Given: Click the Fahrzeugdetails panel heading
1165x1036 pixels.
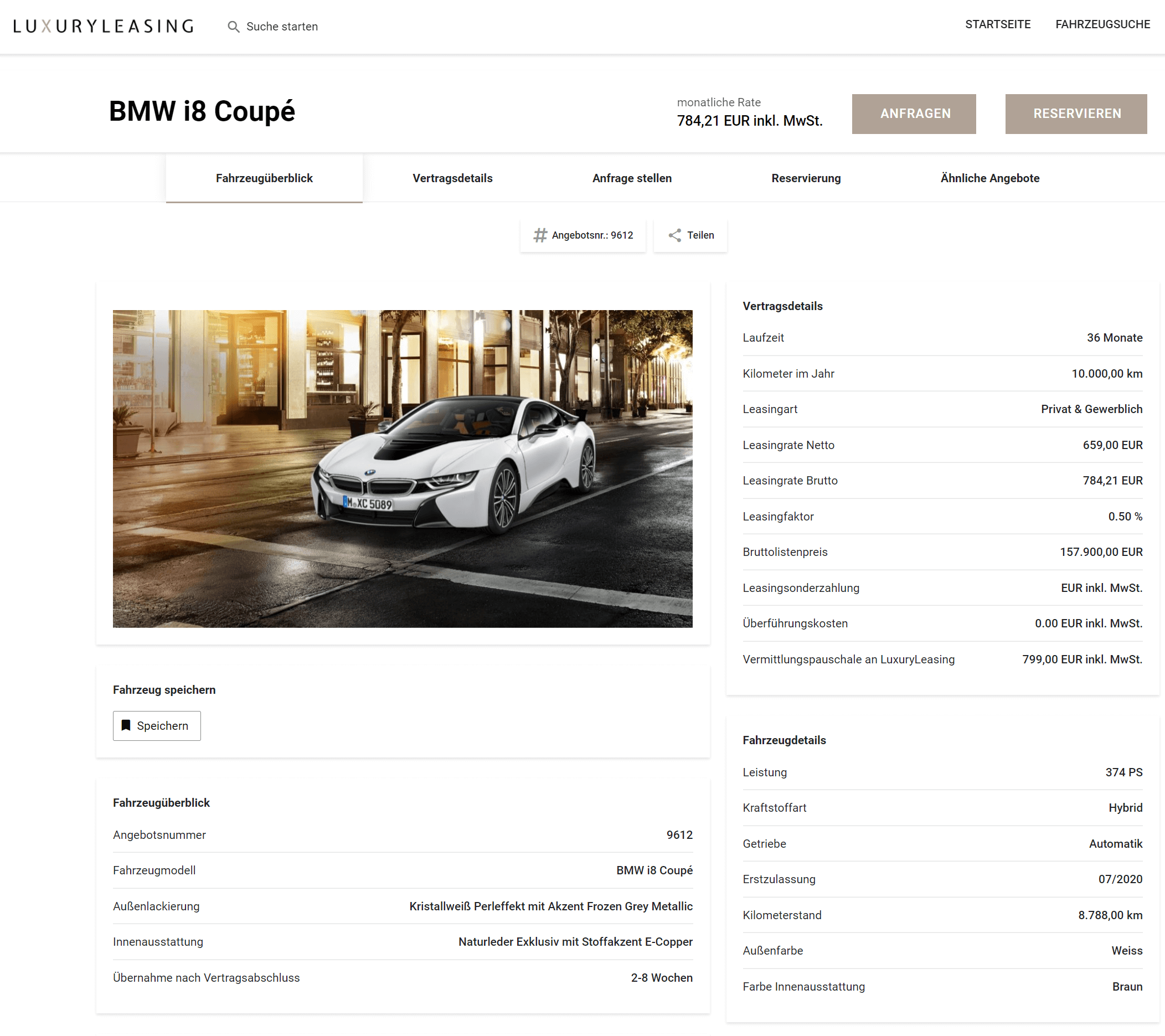Looking at the screenshot, I should (783, 740).
